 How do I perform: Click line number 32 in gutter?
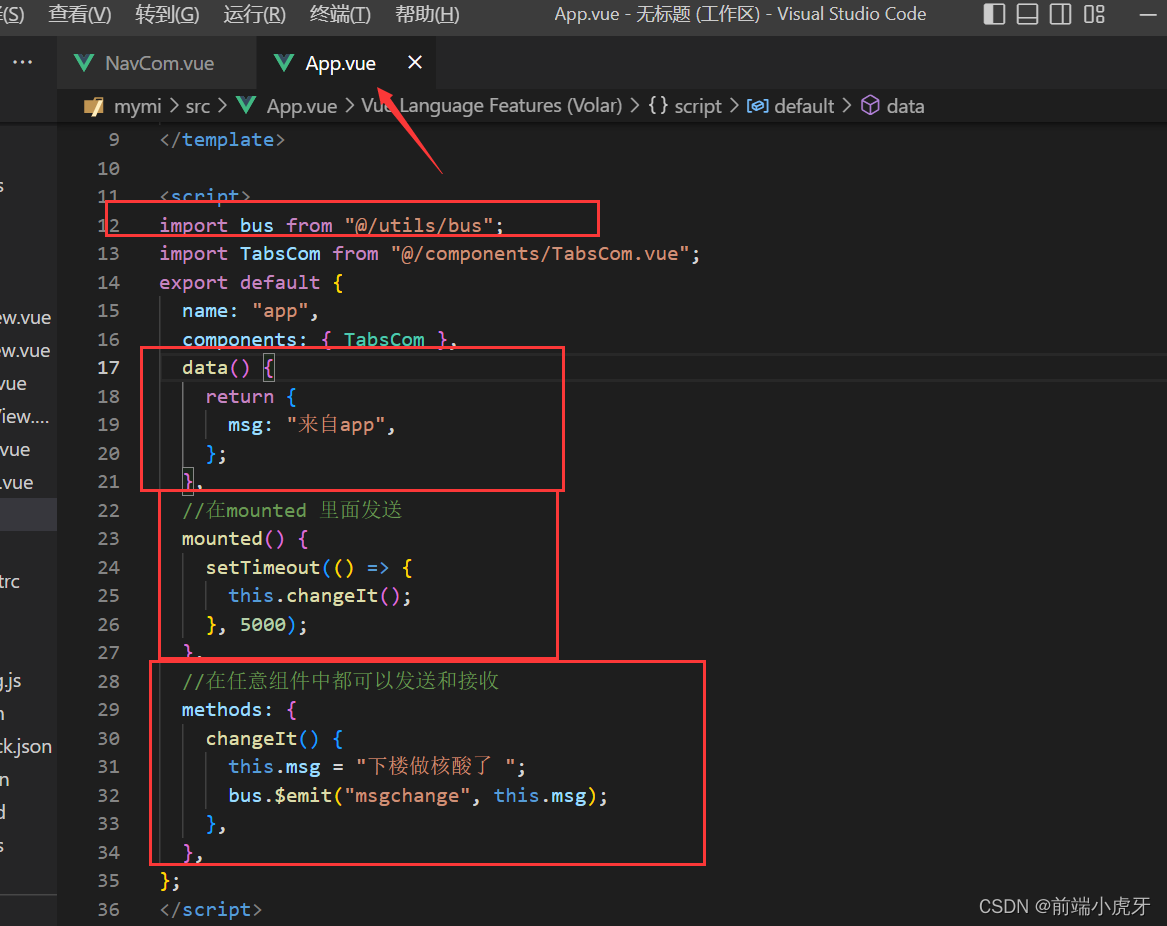tap(109, 796)
